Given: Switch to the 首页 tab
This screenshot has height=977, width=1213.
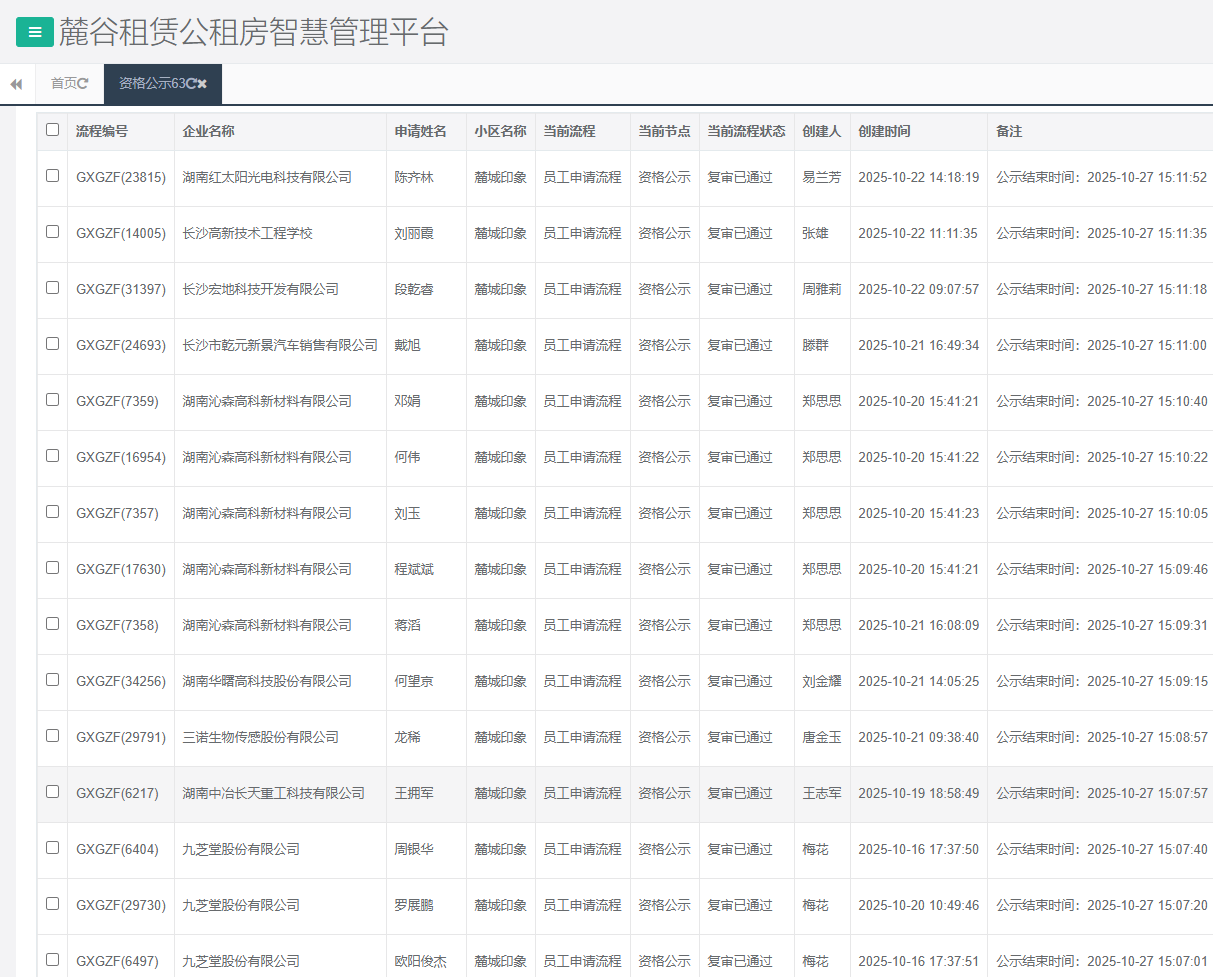Looking at the screenshot, I should coord(62,84).
